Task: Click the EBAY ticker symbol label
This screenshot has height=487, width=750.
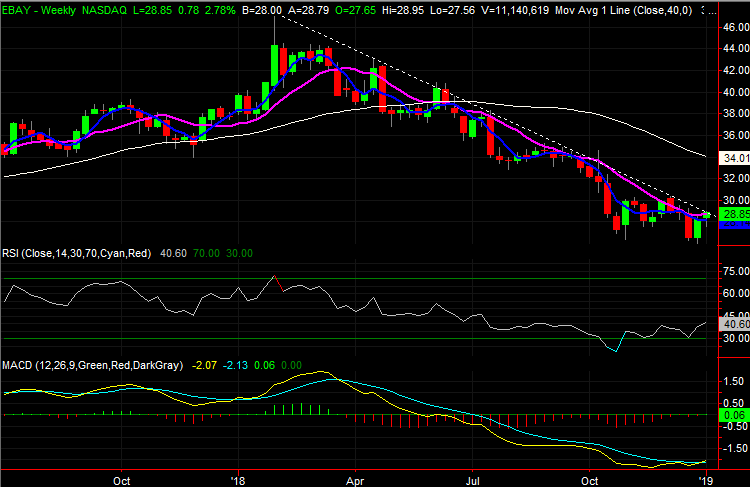Action: point(19,8)
